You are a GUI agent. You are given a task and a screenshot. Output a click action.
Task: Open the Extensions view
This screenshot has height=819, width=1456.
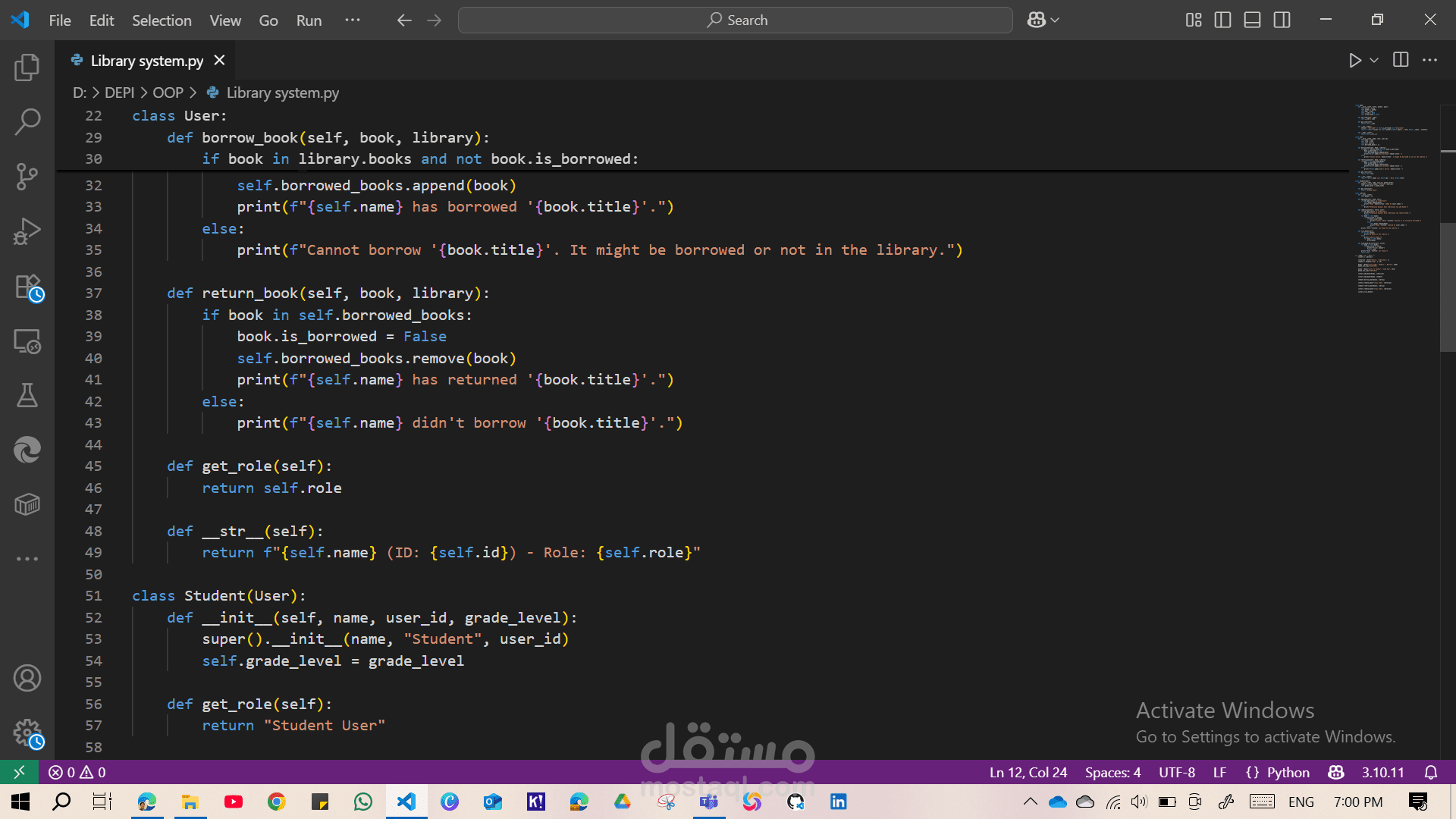click(27, 287)
